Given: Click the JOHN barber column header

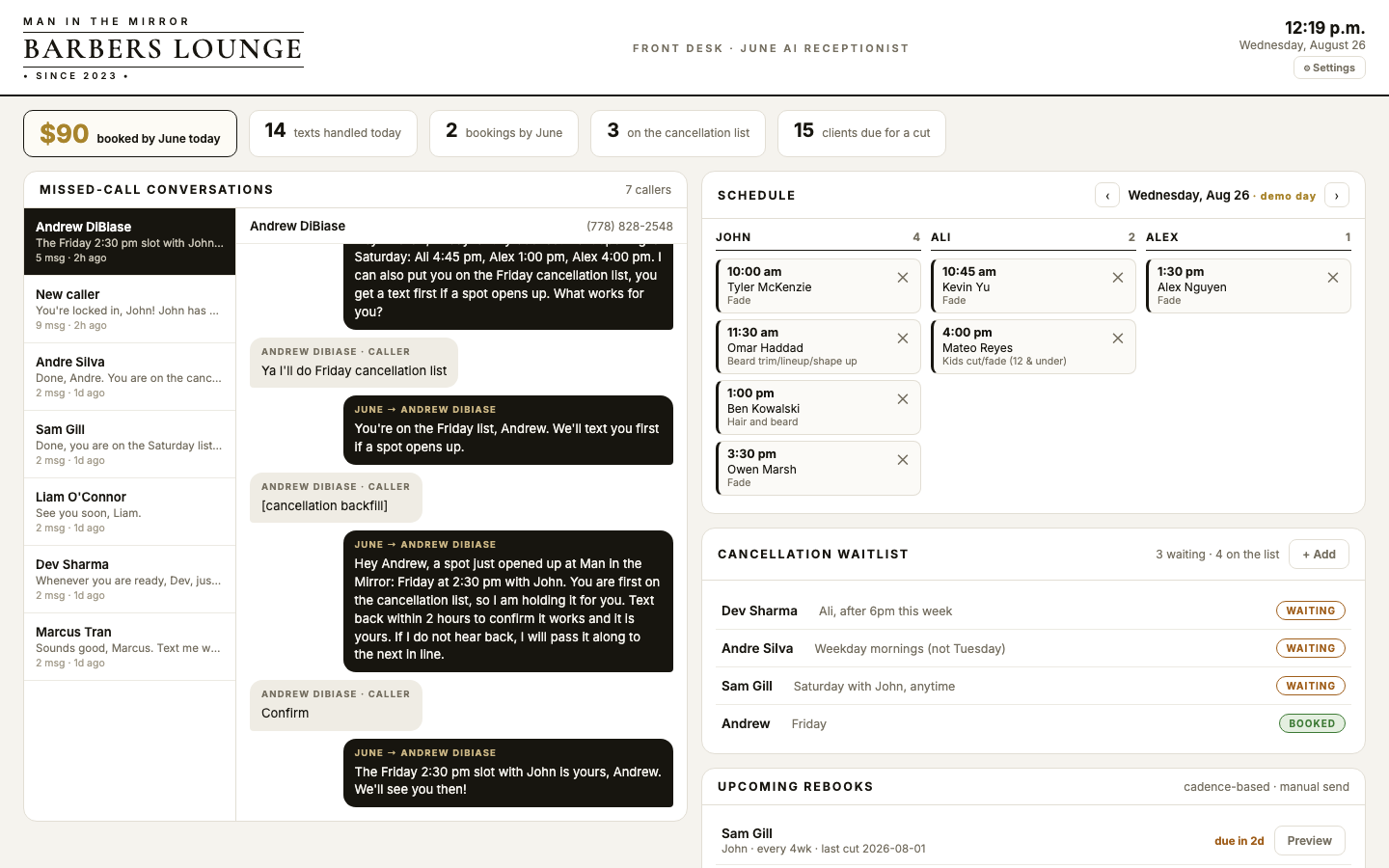Looking at the screenshot, I should pyautogui.click(x=818, y=237).
